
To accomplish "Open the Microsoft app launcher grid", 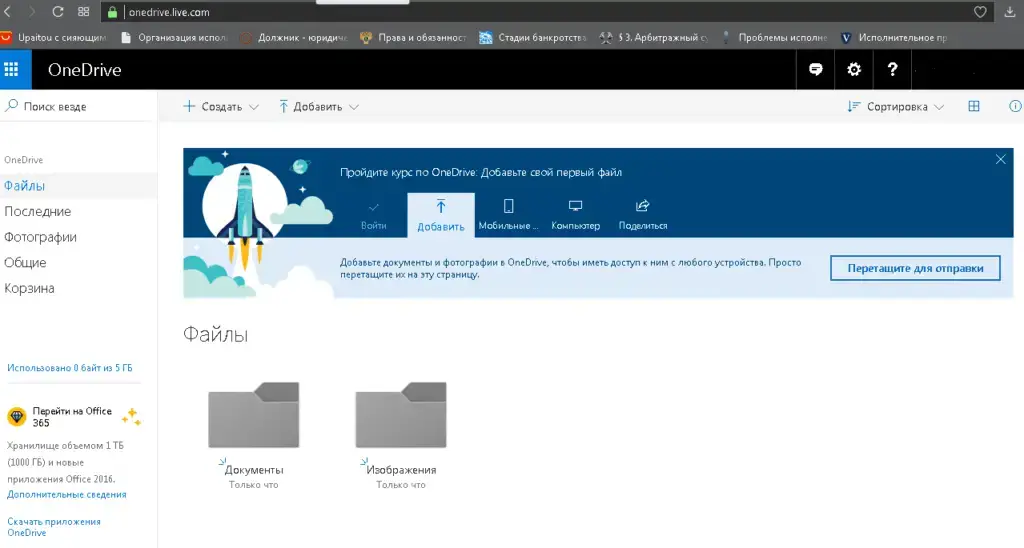I will click(12, 70).
